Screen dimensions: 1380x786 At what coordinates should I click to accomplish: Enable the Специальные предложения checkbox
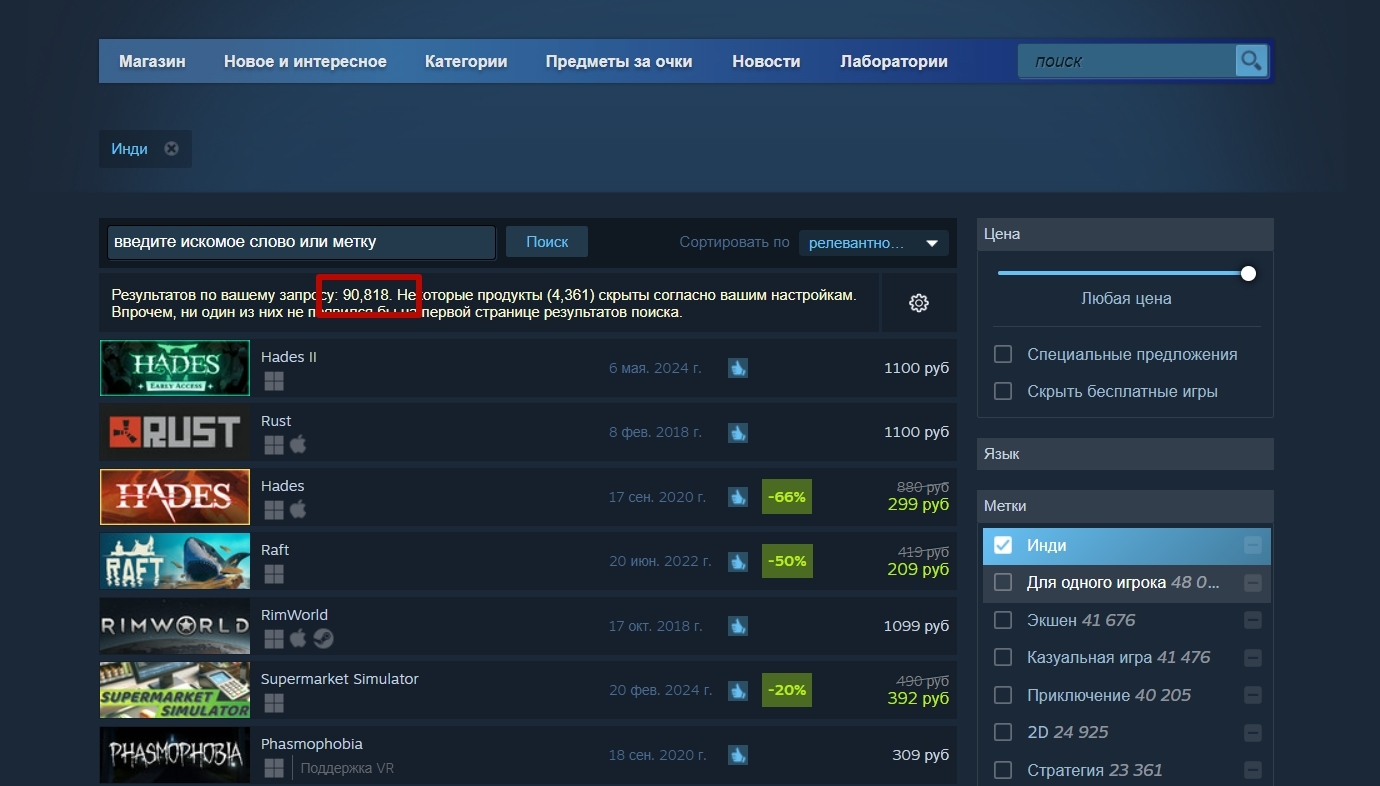1003,355
